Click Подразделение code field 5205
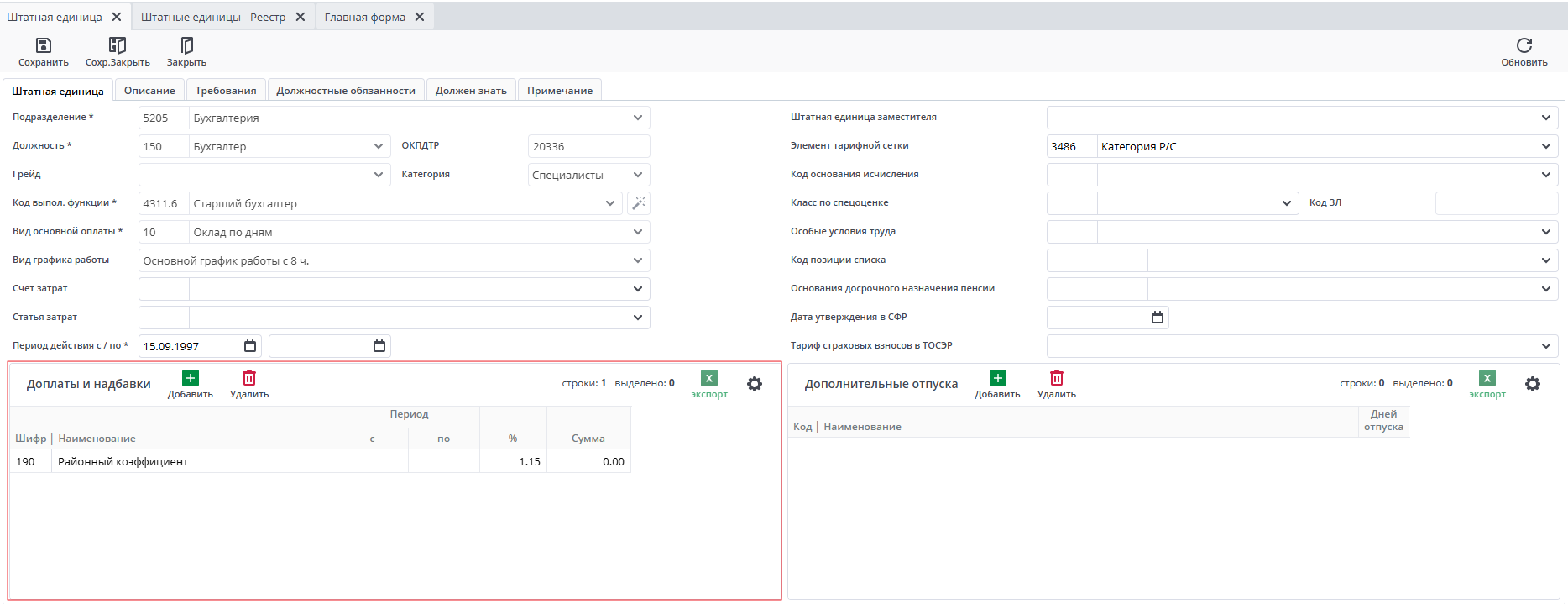This screenshot has width=1568, height=604. [164, 118]
